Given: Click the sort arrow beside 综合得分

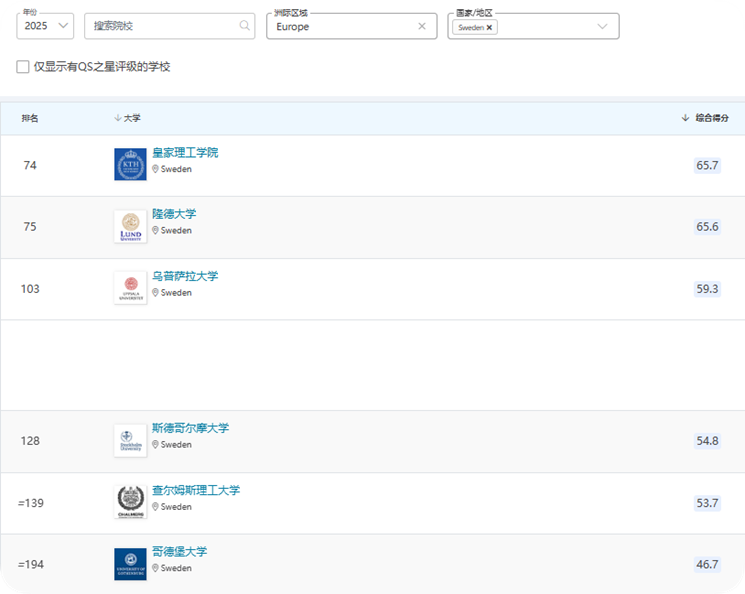Looking at the screenshot, I should pos(685,118).
